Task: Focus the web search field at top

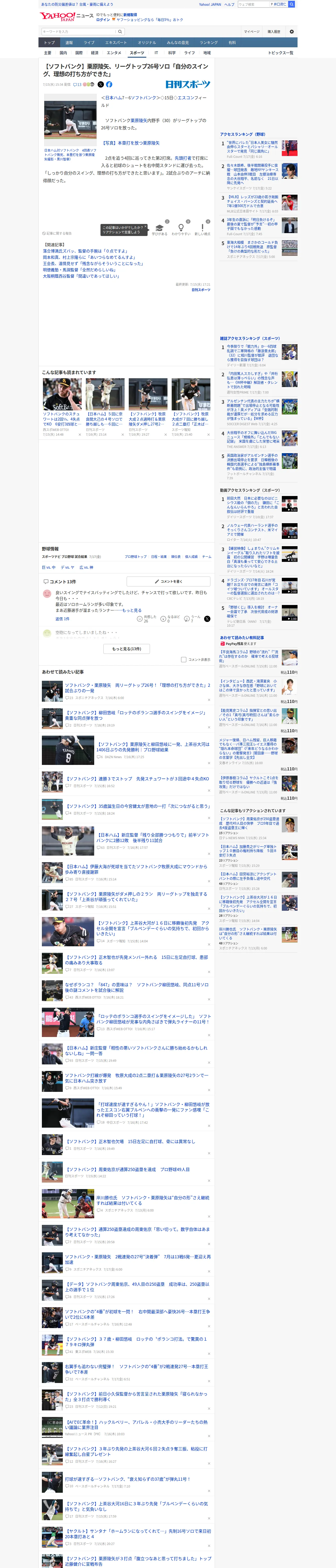Action: pos(253,4)
